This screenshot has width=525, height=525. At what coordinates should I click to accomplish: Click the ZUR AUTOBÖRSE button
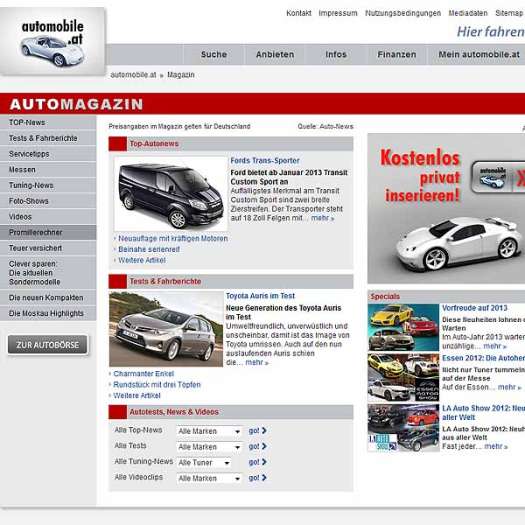point(48,345)
